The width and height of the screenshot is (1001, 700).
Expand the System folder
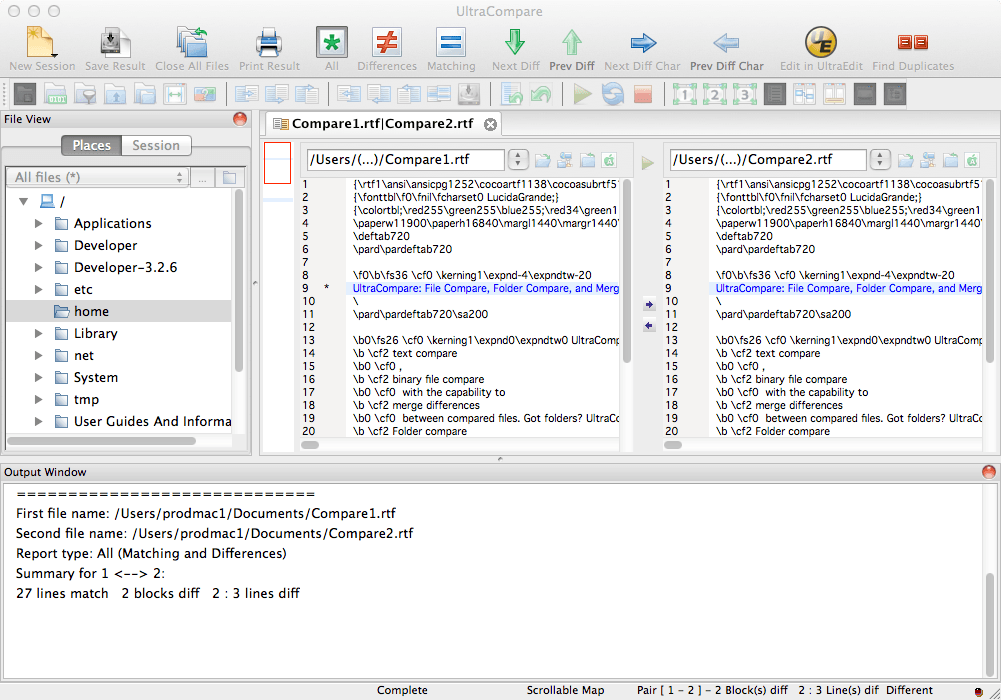(38, 377)
